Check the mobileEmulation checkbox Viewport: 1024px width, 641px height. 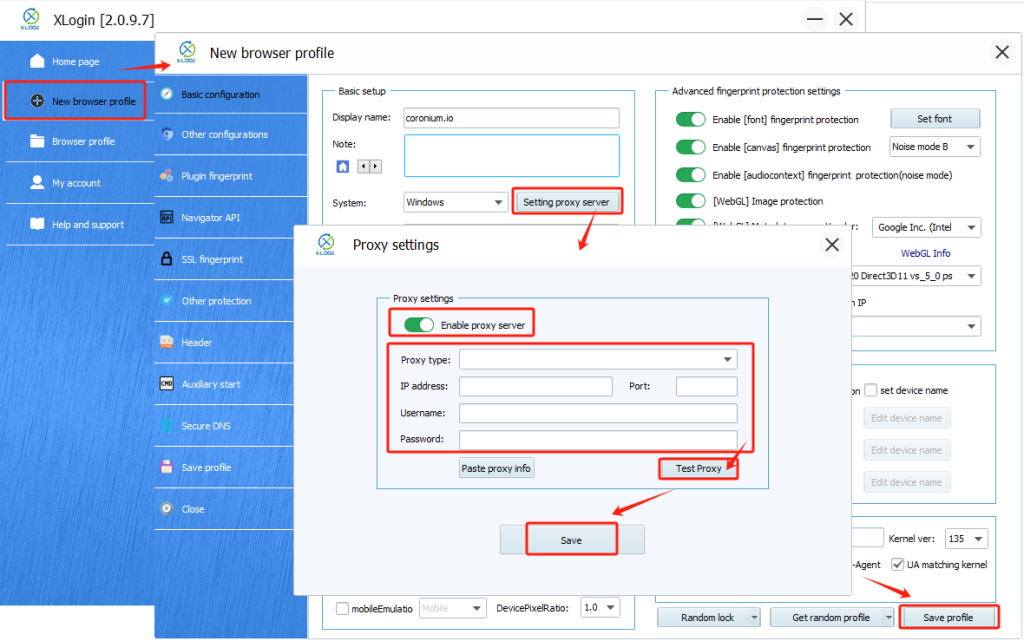[x=342, y=608]
